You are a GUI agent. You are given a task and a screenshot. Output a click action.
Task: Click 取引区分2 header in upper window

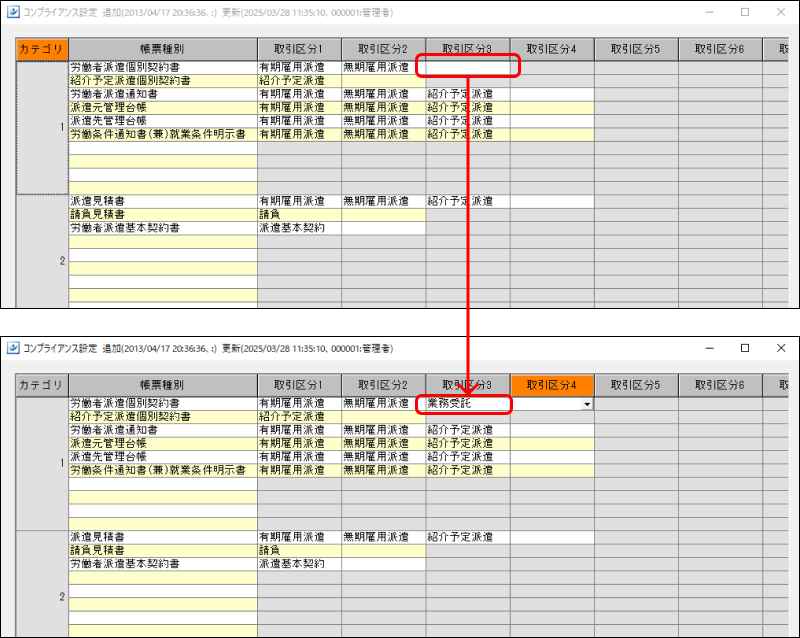pos(383,49)
